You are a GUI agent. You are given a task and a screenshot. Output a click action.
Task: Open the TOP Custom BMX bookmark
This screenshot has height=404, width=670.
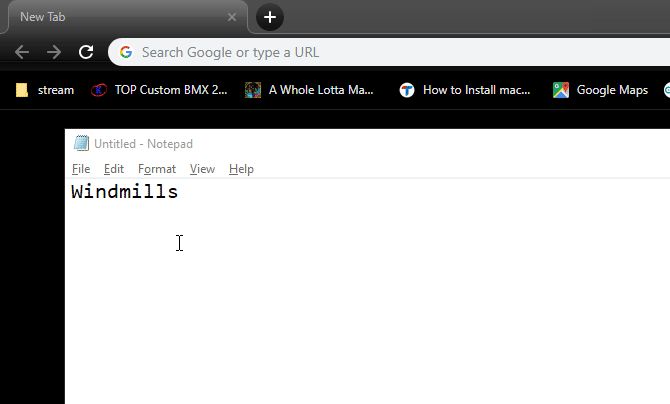coord(159,90)
